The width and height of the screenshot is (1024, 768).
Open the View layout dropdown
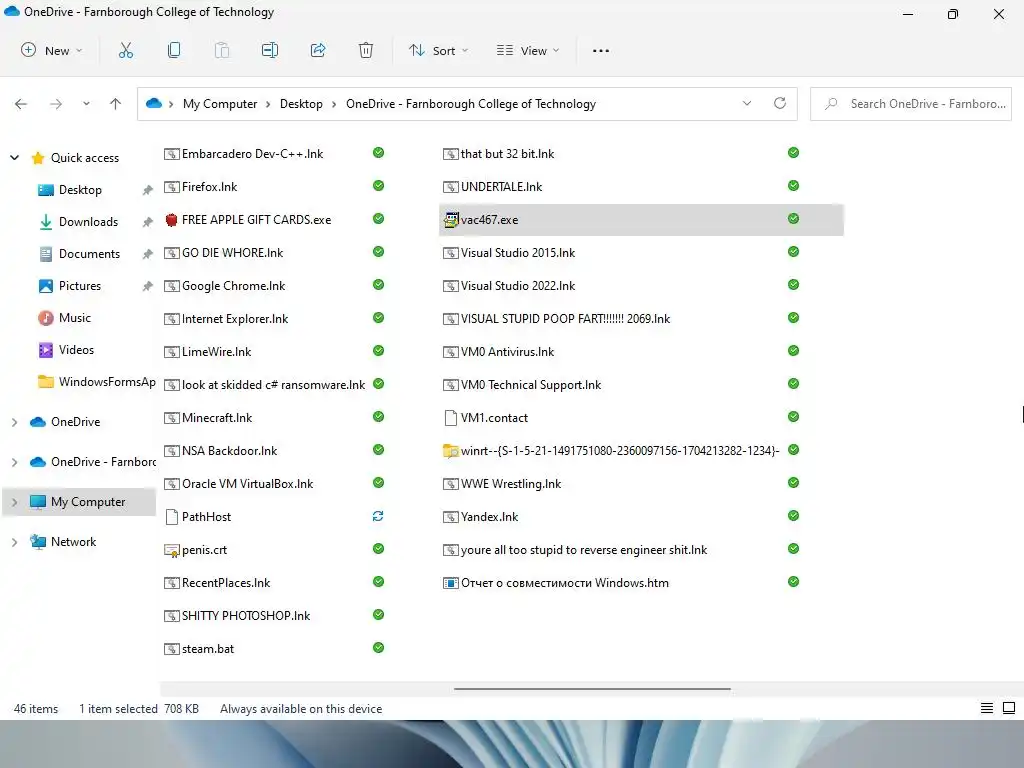pos(528,50)
